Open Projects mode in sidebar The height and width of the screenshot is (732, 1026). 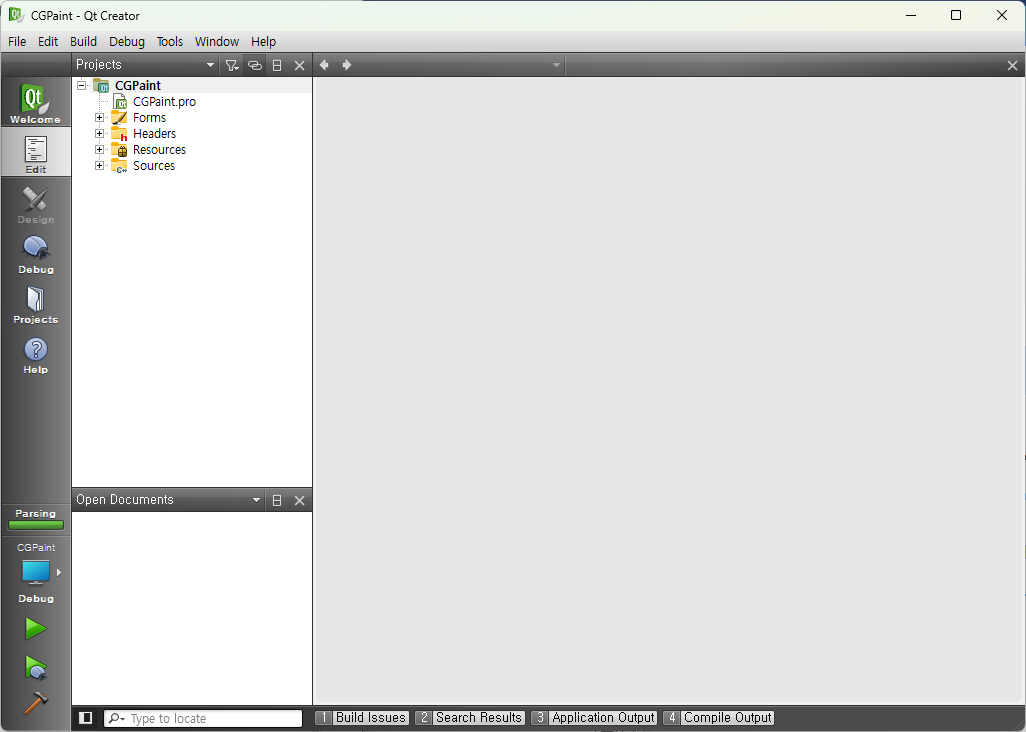(x=35, y=304)
